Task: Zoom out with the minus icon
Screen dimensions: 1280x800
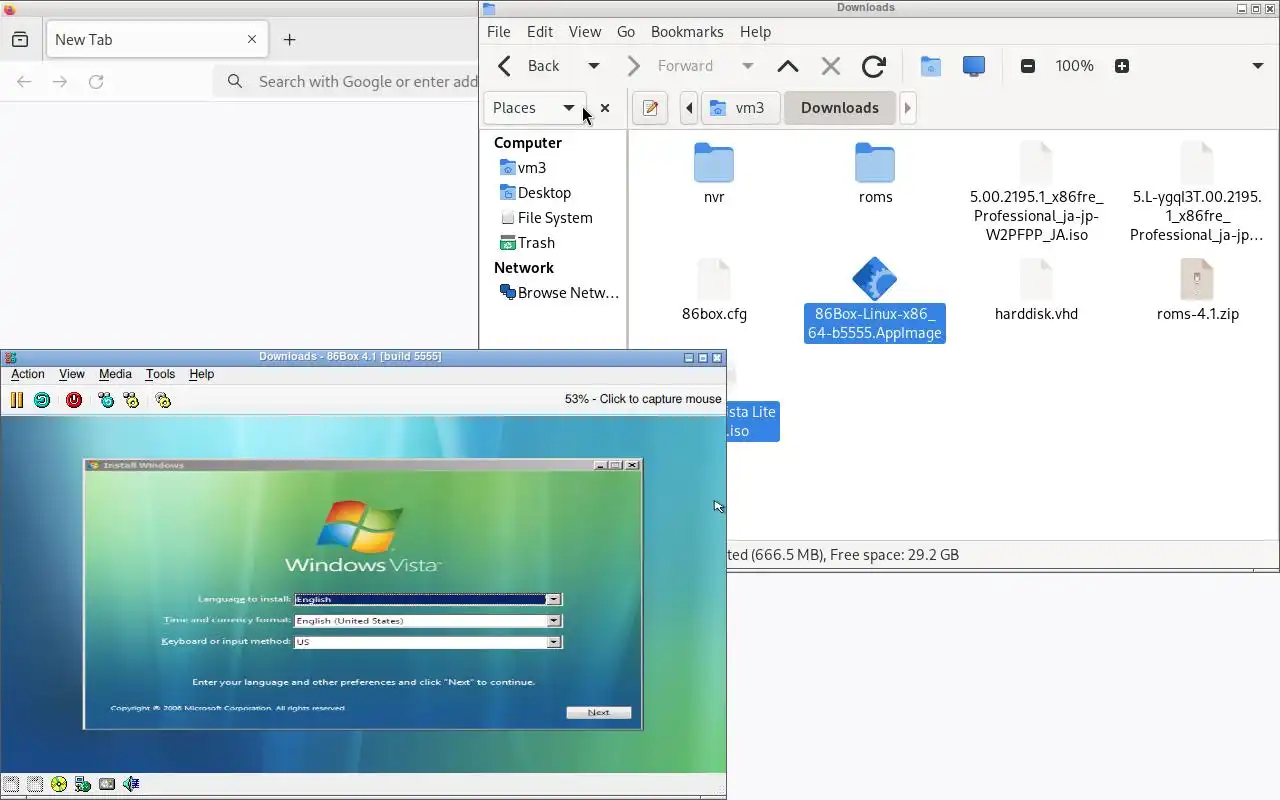Action: coord(1027,66)
